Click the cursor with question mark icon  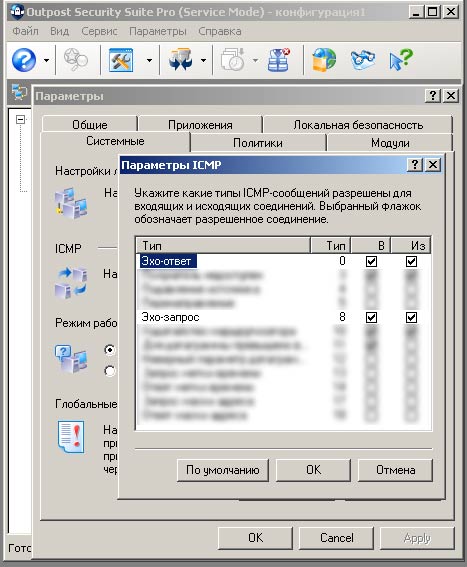[400, 60]
